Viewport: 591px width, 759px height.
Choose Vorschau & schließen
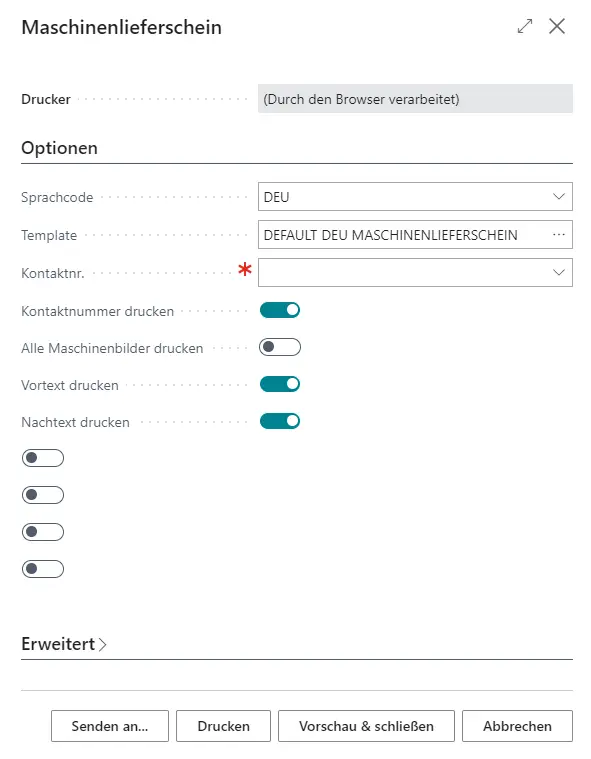pos(366,726)
